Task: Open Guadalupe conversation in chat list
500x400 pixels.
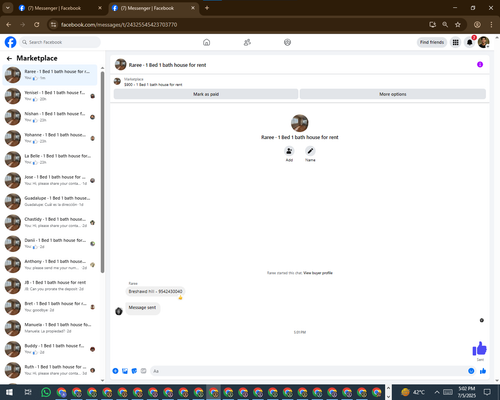Action: pos(50,201)
